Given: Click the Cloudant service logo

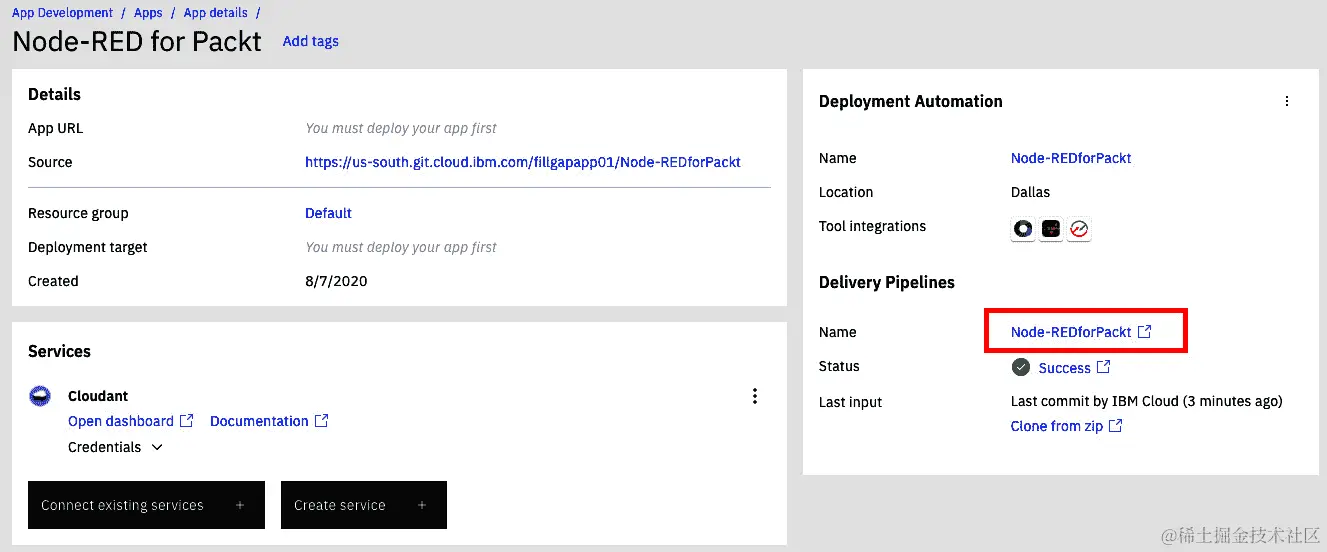Looking at the screenshot, I should [x=40, y=396].
